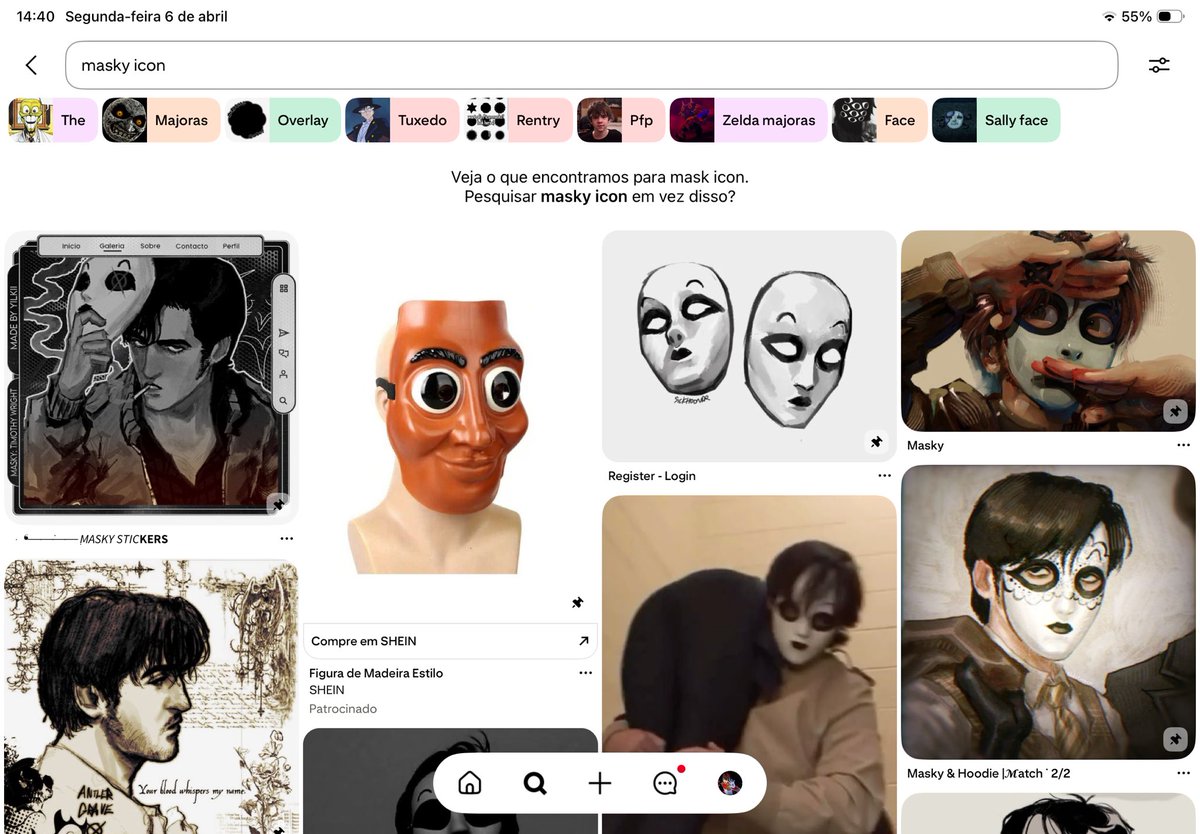
Task: Open Figura de Madeira Estilo title
Action: click(376, 673)
